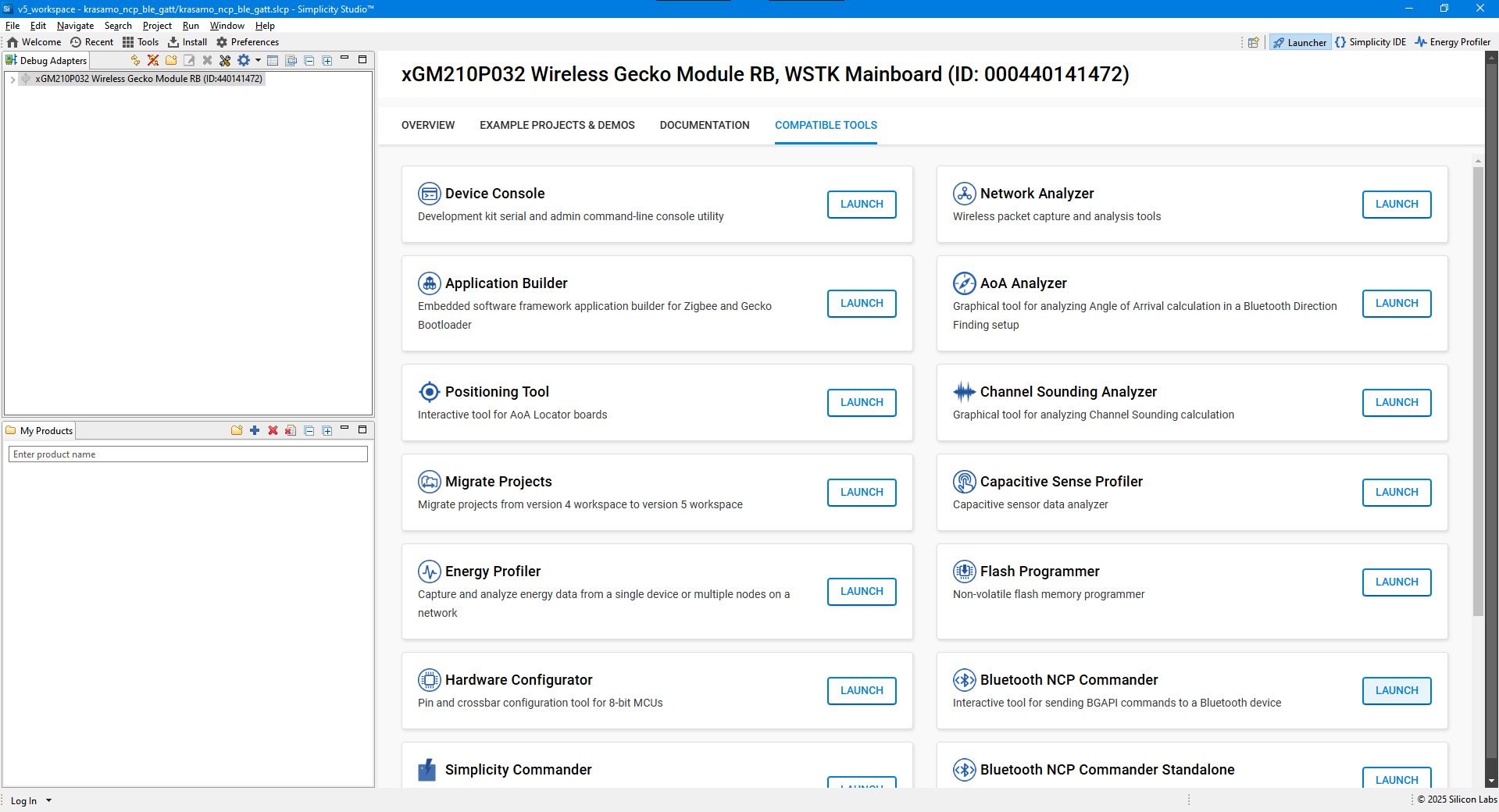Launch Migrate Projects tool
The image size is (1499, 812).
click(862, 493)
